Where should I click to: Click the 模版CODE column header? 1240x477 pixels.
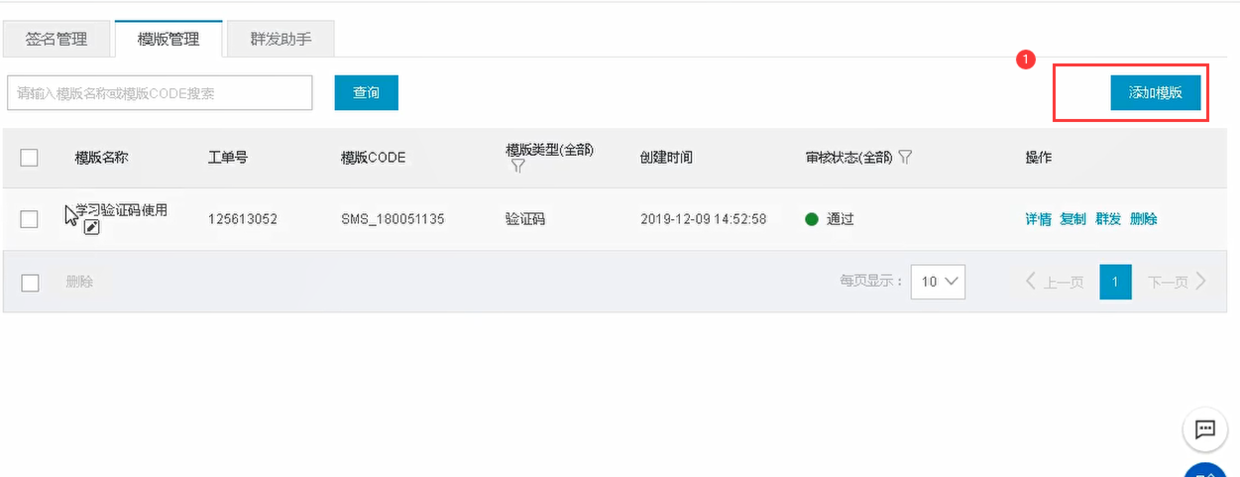(373, 157)
